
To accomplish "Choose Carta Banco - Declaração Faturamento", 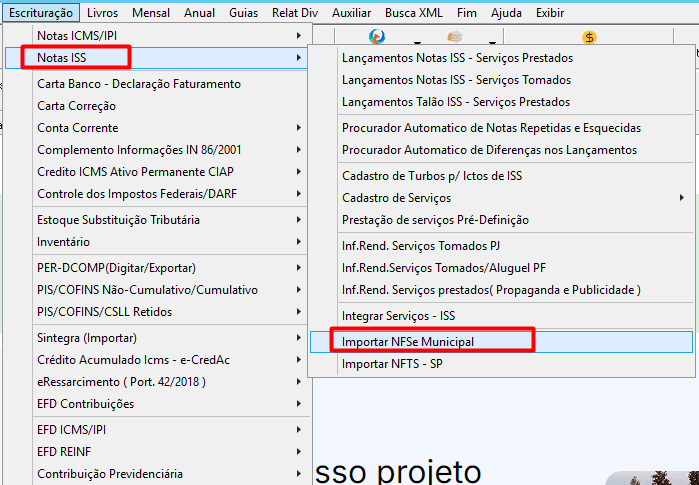I will coord(156,84).
